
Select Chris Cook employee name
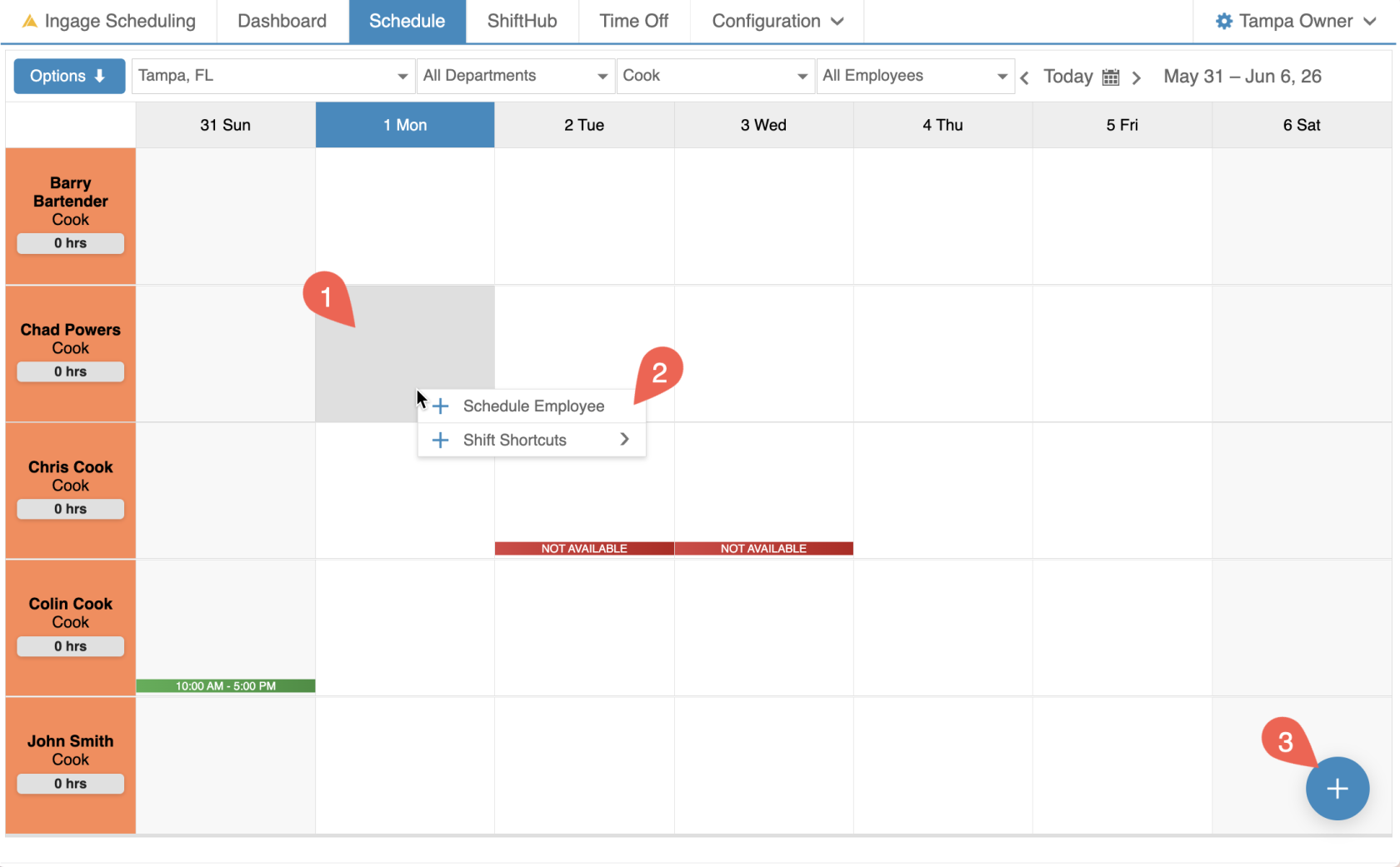pos(71,467)
